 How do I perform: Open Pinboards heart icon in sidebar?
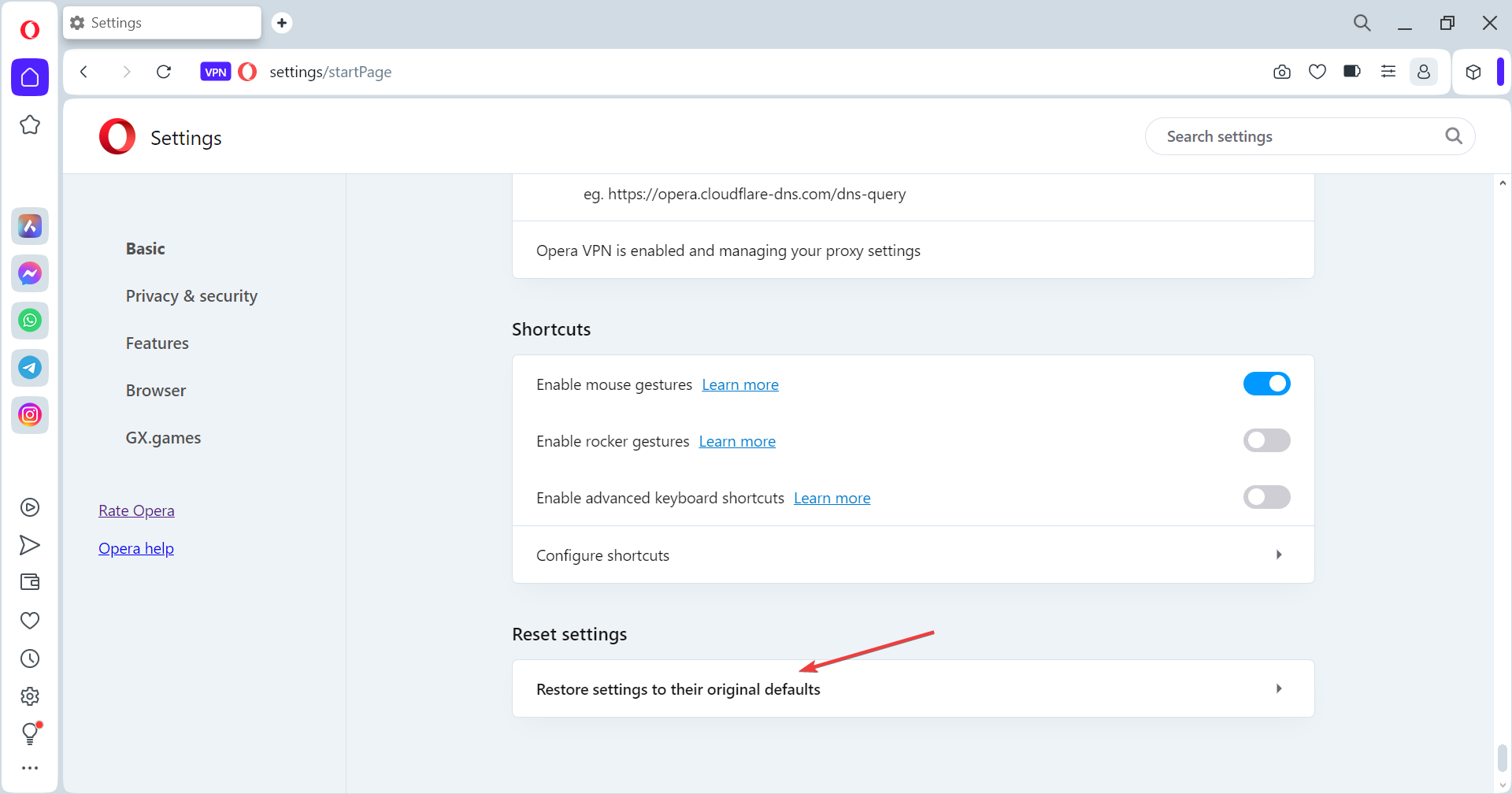(x=30, y=621)
